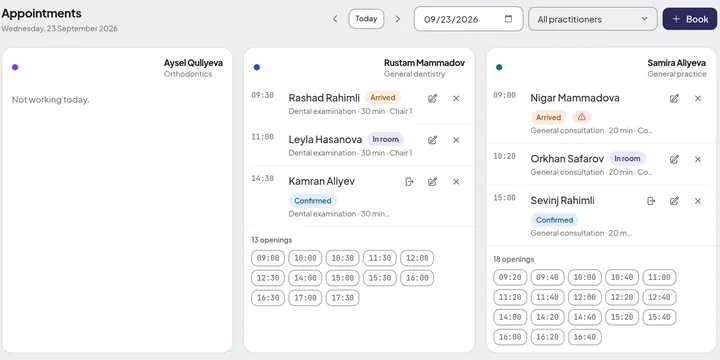Click the practitioner name Aysel Quliyeva
Viewport: 720px width, 360px height.
pyautogui.click(x=193, y=63)
